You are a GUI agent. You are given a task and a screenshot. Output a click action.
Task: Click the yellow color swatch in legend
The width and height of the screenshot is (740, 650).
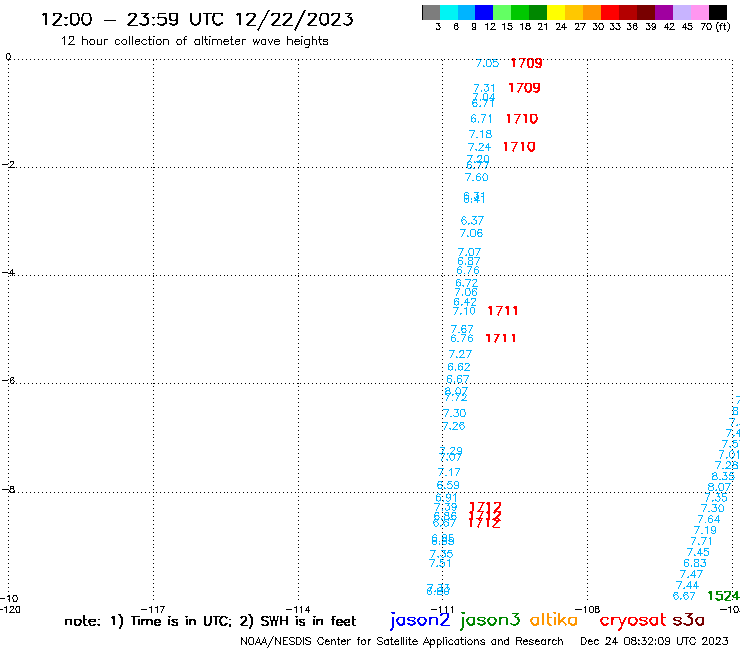[556, 12]
